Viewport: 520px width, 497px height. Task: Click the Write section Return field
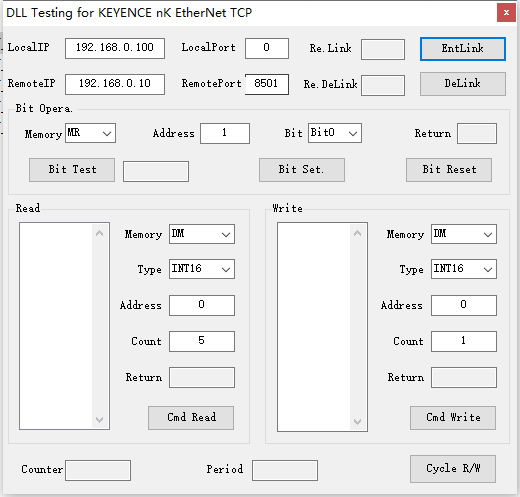click(x=464, y=377)
